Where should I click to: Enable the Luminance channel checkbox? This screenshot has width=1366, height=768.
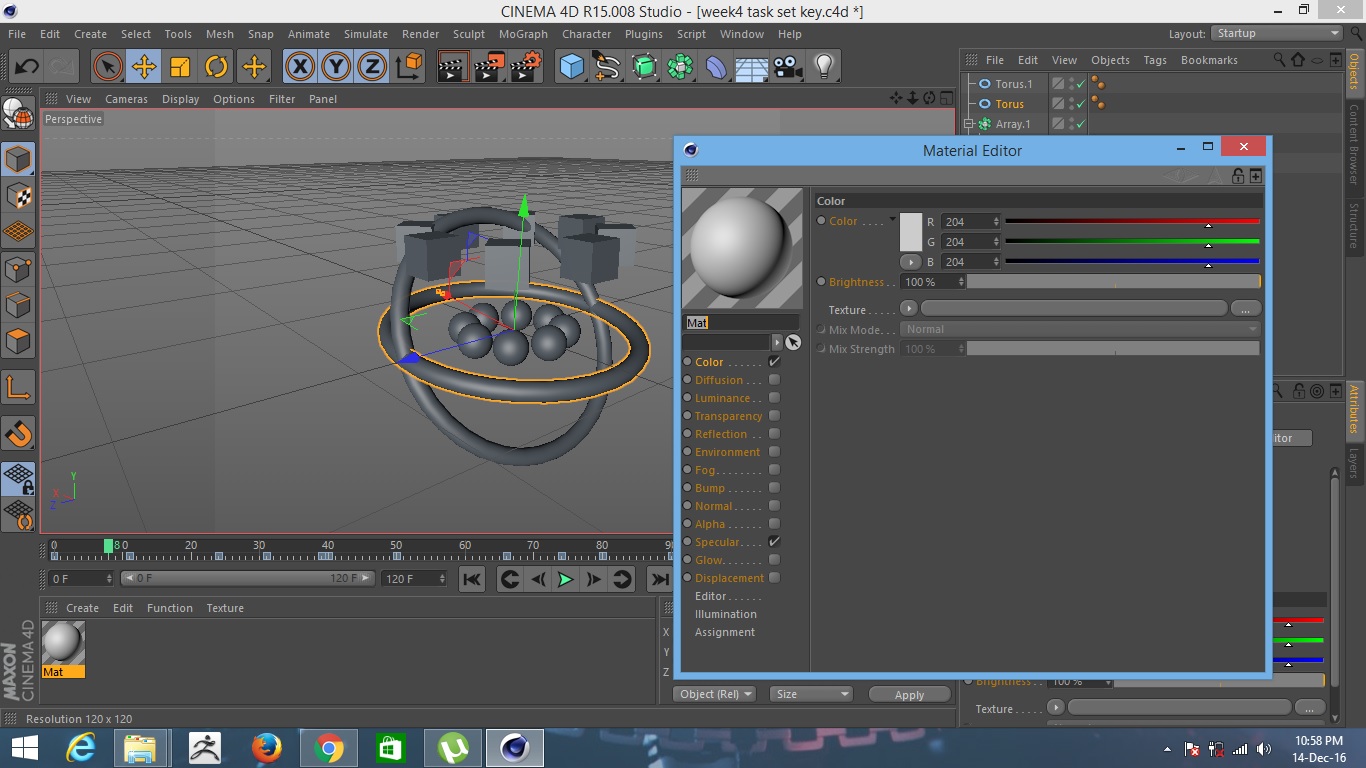[774, 398]
